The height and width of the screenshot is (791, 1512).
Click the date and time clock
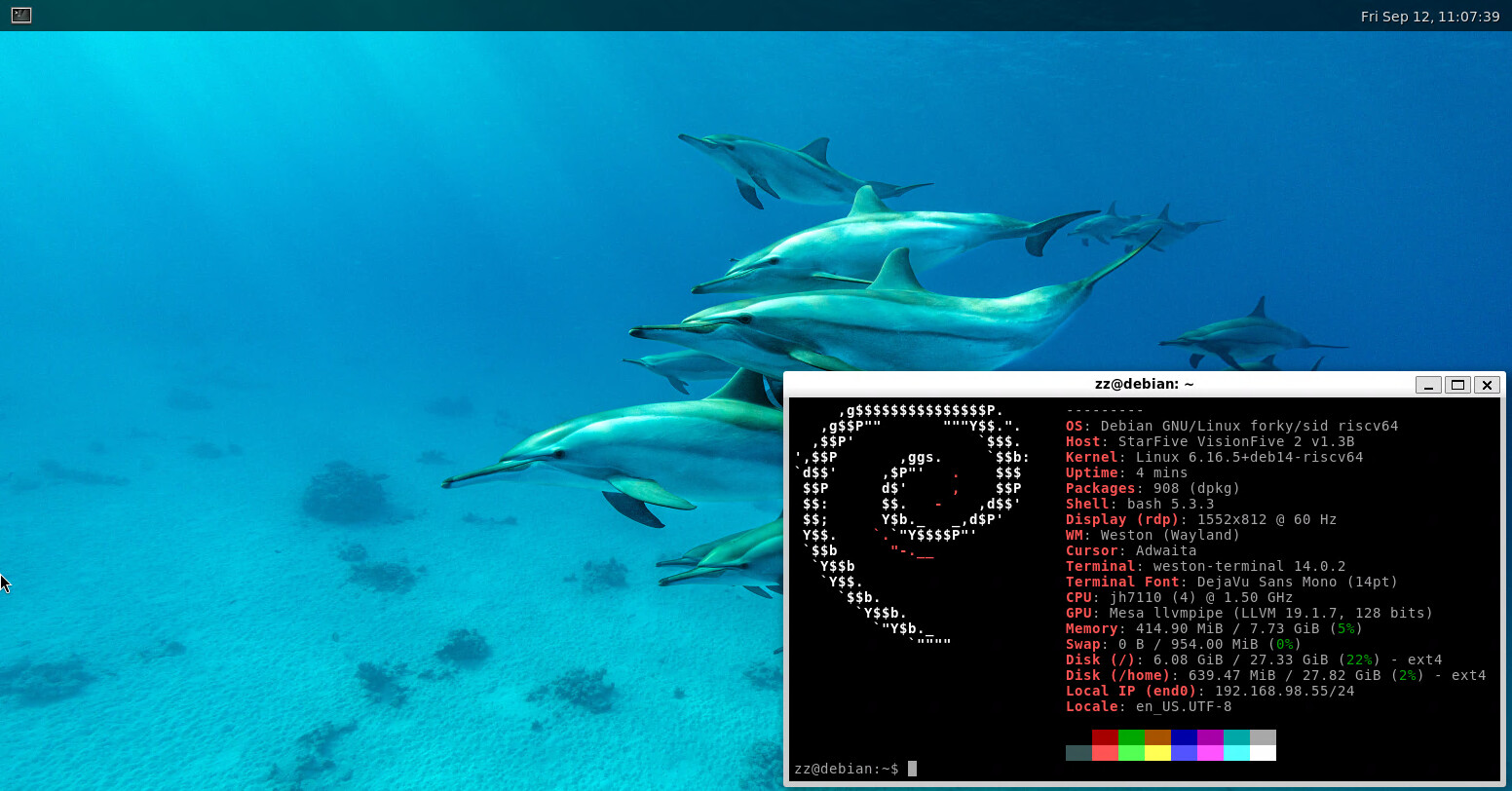coord(1429,17)
